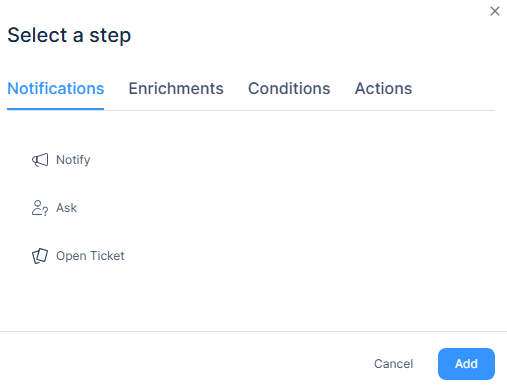Viewport: 507px width, 392px height.
Task: Click the blue Add button
Action: click(466, 364)
